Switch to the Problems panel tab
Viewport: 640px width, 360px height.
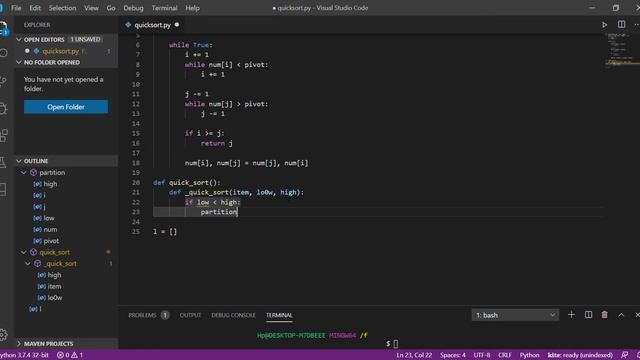pos(149,315)
